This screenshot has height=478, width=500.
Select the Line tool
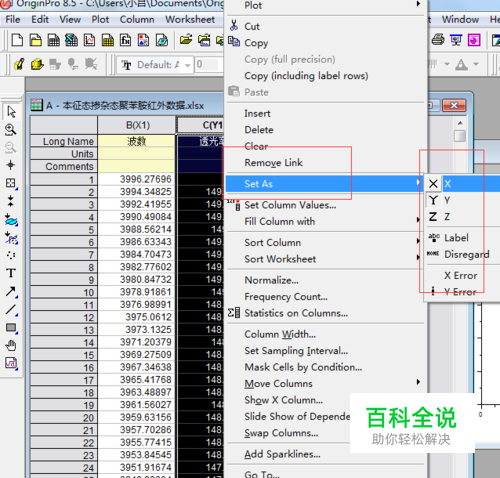[11, 310]
